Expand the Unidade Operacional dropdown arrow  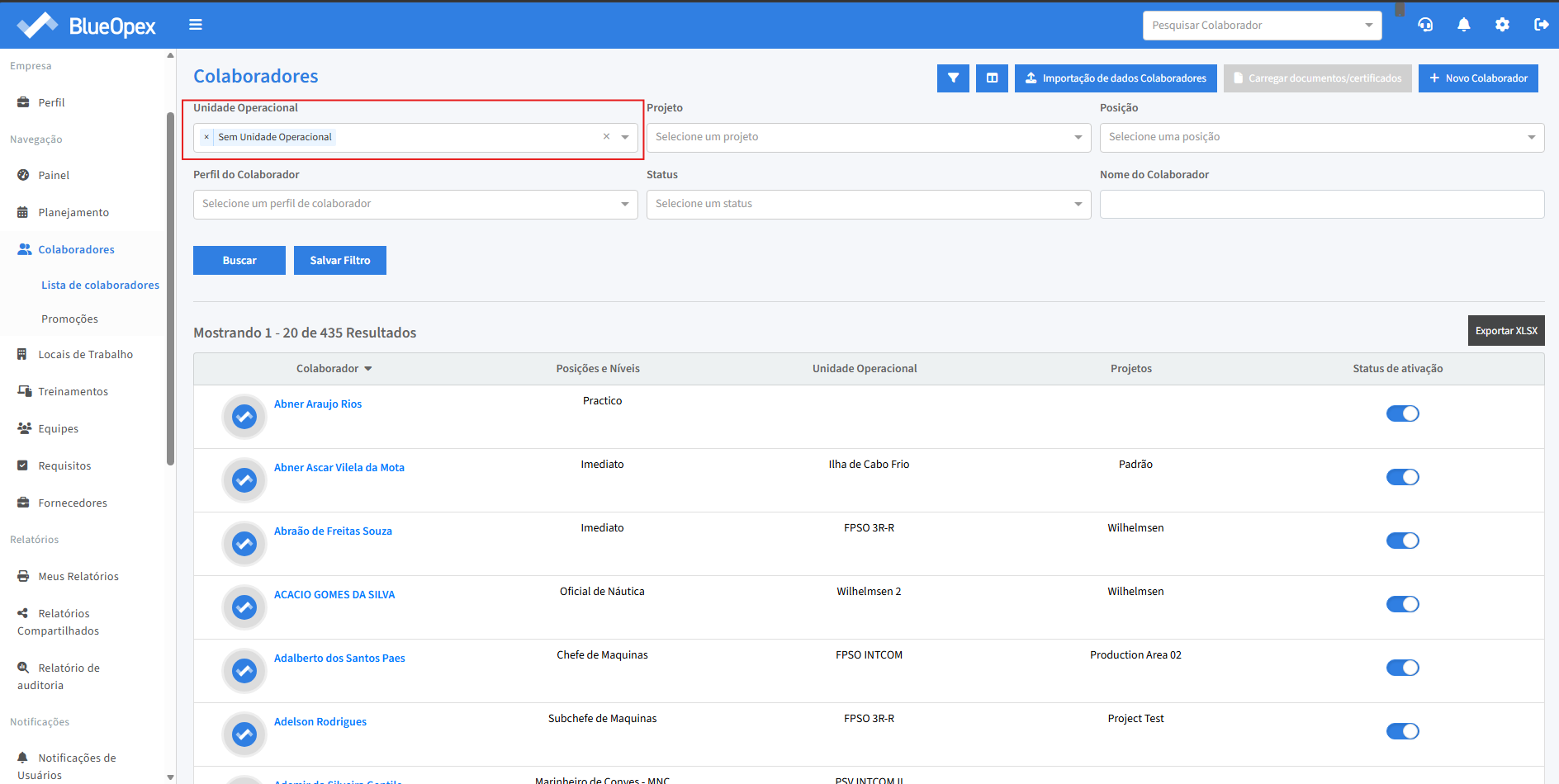click(625, 137)
